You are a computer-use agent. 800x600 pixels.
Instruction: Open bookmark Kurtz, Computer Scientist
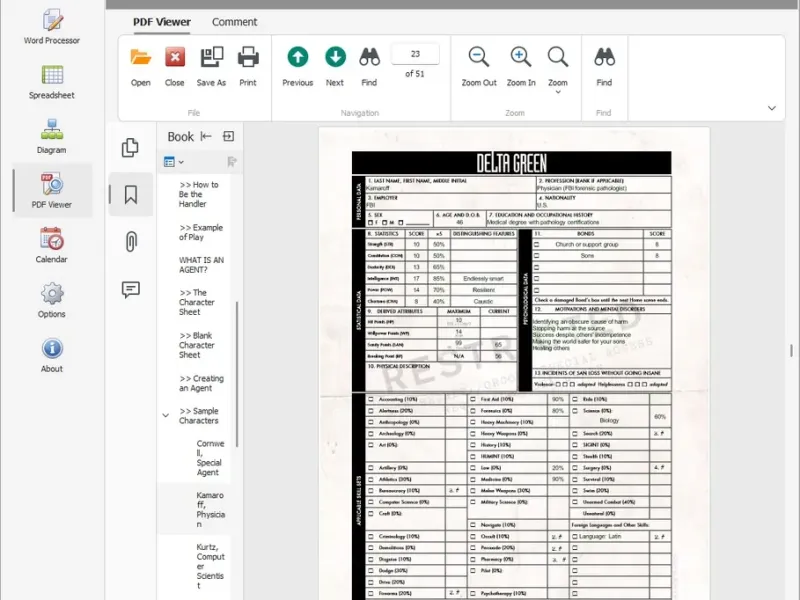[210, 566]
